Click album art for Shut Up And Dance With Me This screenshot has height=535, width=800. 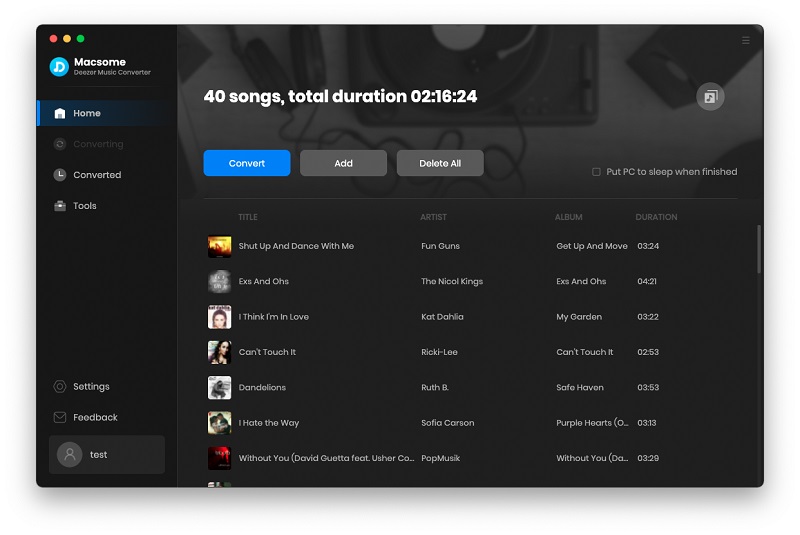click(x=219, y=246)
